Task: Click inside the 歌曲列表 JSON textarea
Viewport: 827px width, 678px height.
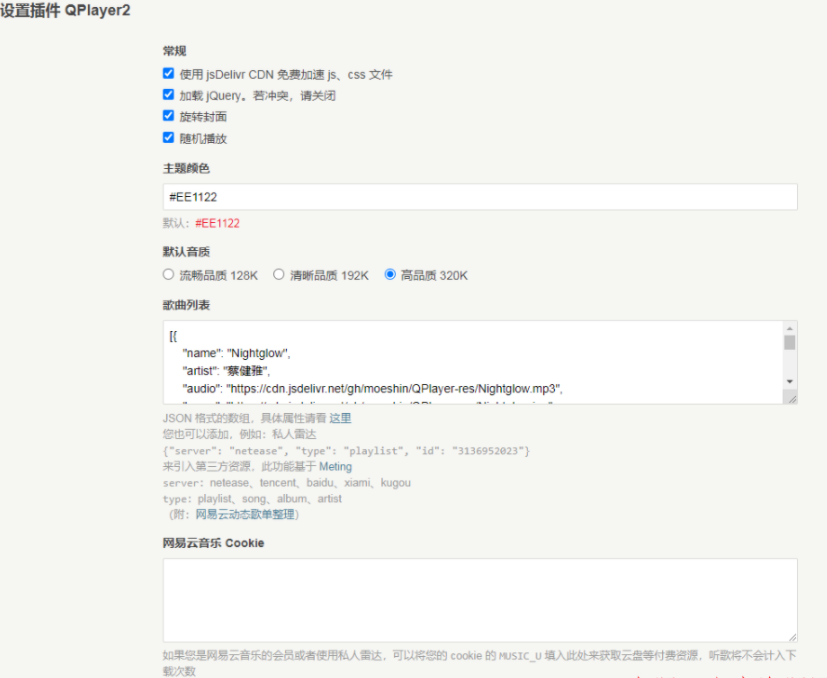Action: 470,361
